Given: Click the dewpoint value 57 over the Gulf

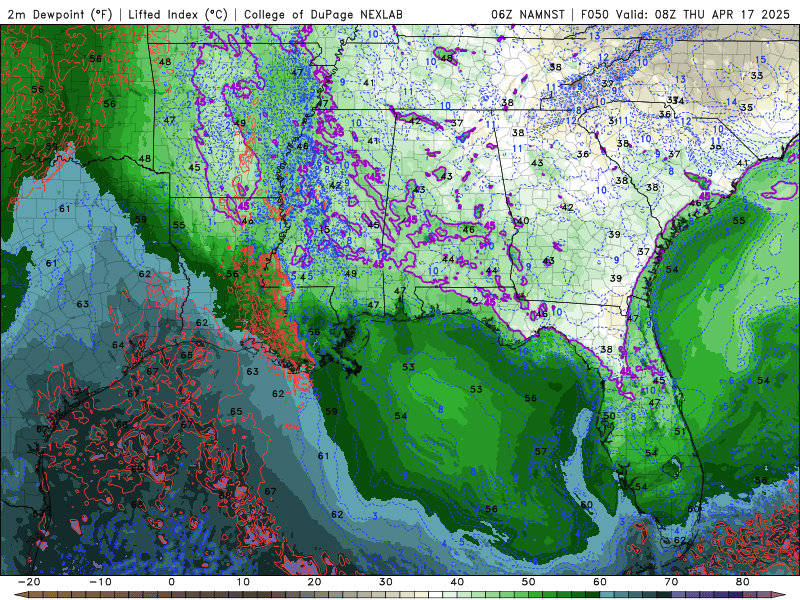Looking at the screenshot, I should (x=541, y=451).
